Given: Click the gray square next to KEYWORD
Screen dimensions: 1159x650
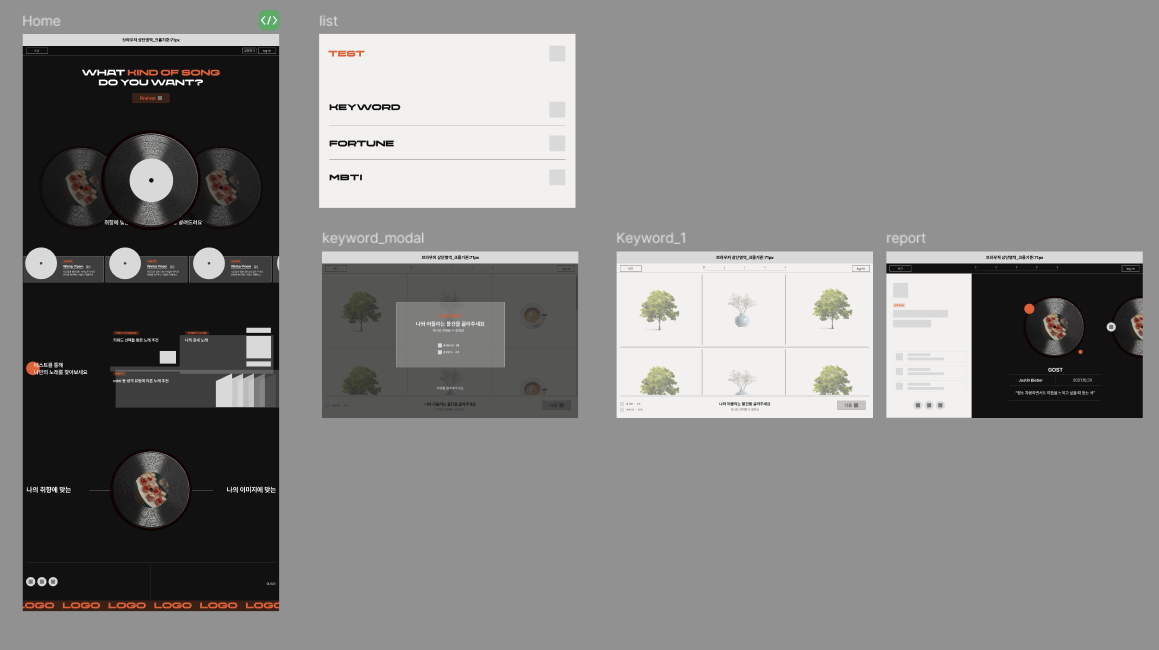Looking at the screenshot, I should tap(557, 109).
